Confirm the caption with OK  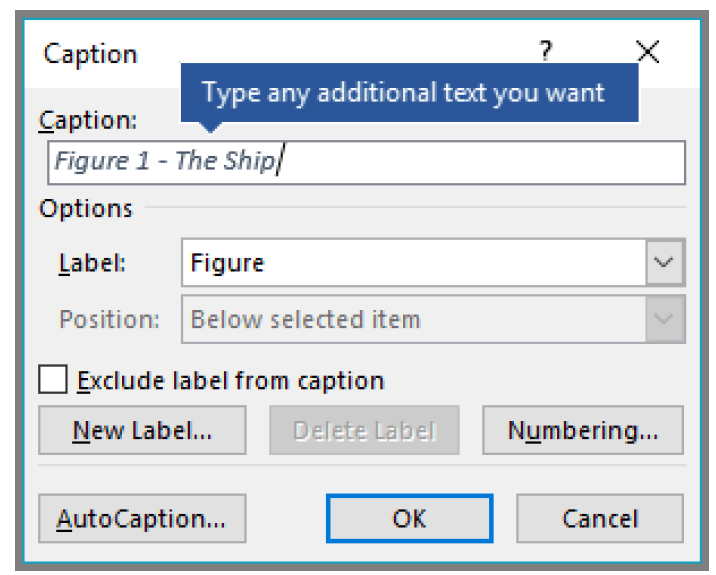click(x=410, y=519)
